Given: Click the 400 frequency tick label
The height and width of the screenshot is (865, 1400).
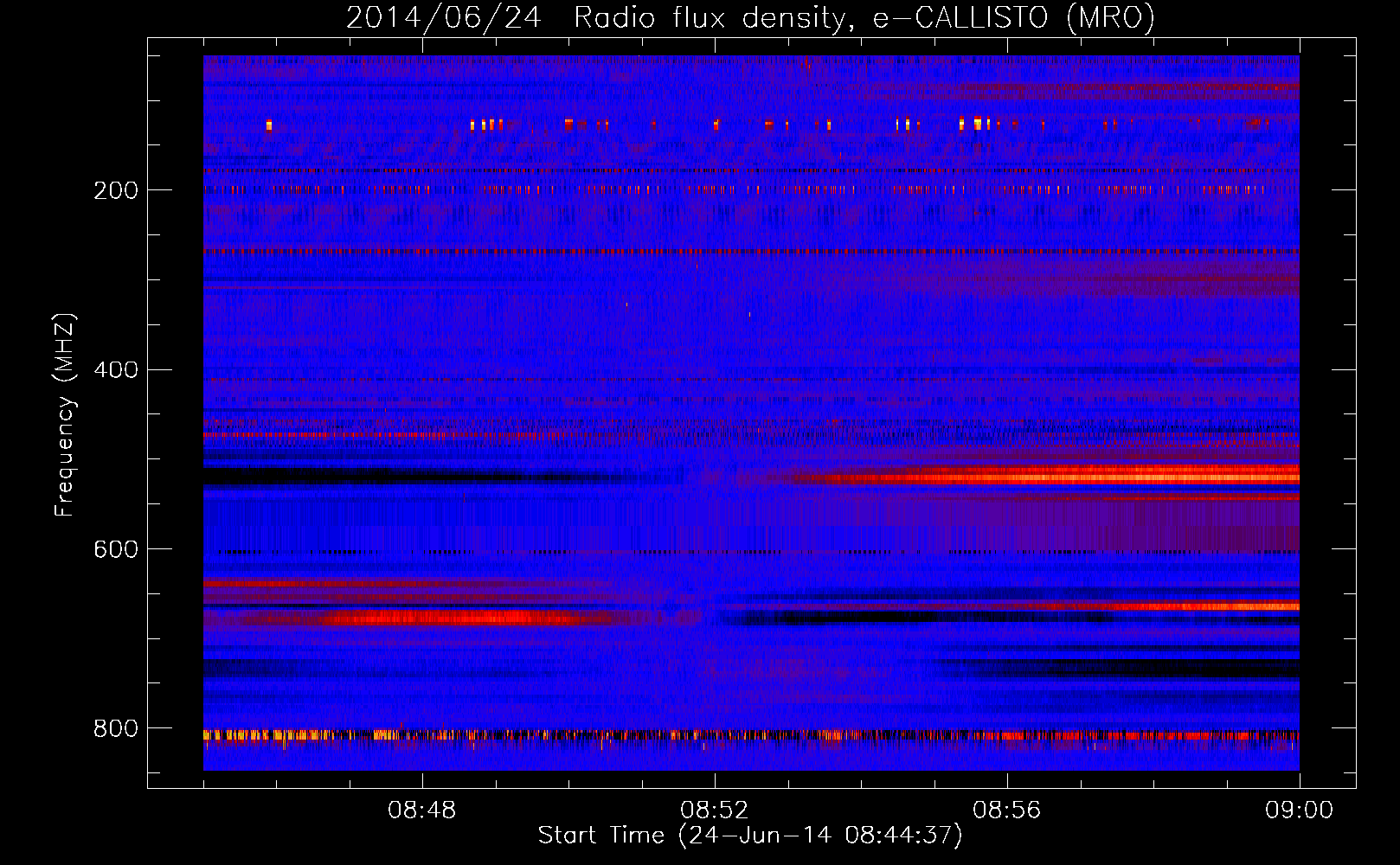Looking at the screenshot, I should (116, 370).
